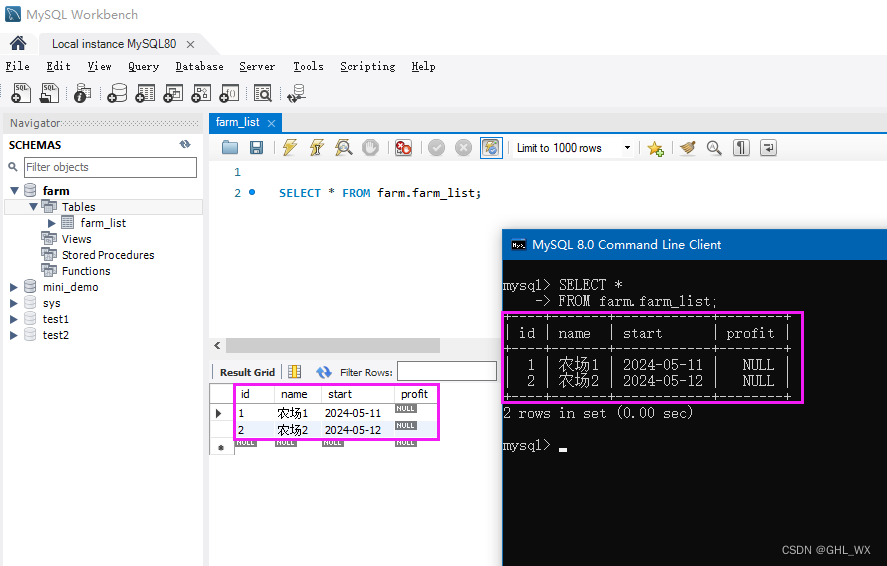Click the start column header in results
The height and width of the screenshot is (566, 887).
pos(358,394)
